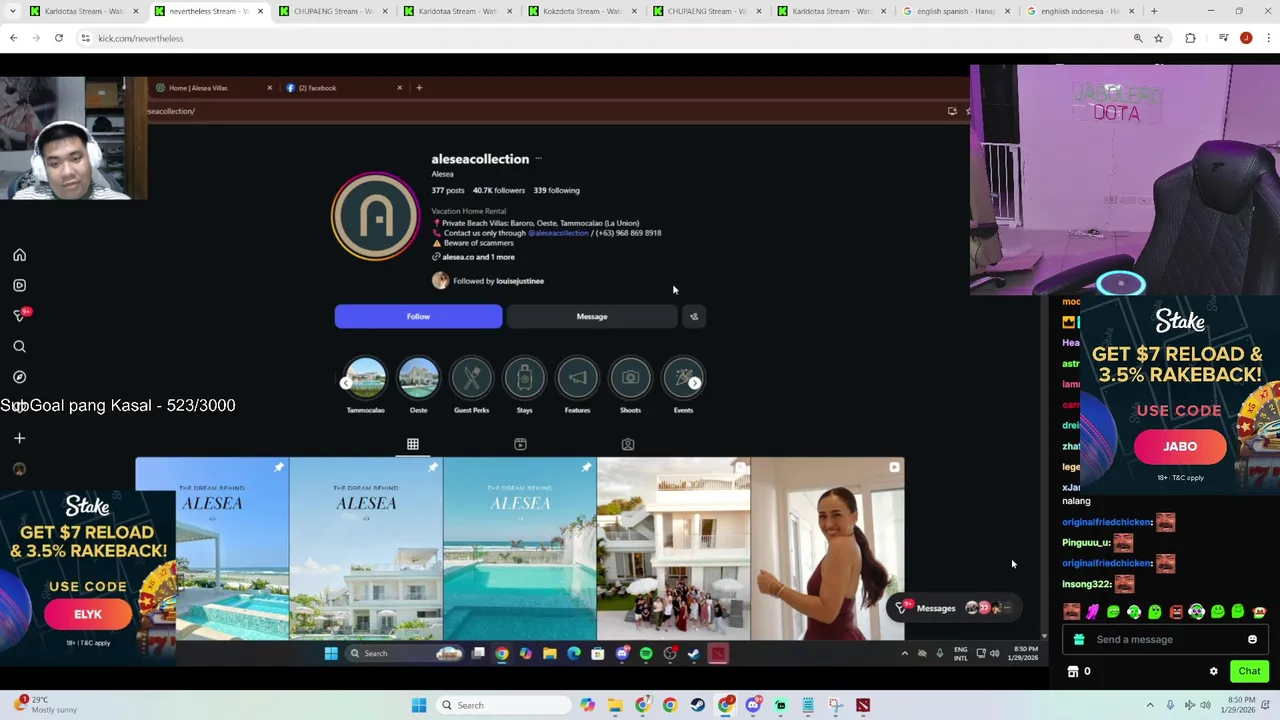
Task: Open the Events story highlight
Action: click(x=683, y=378)
